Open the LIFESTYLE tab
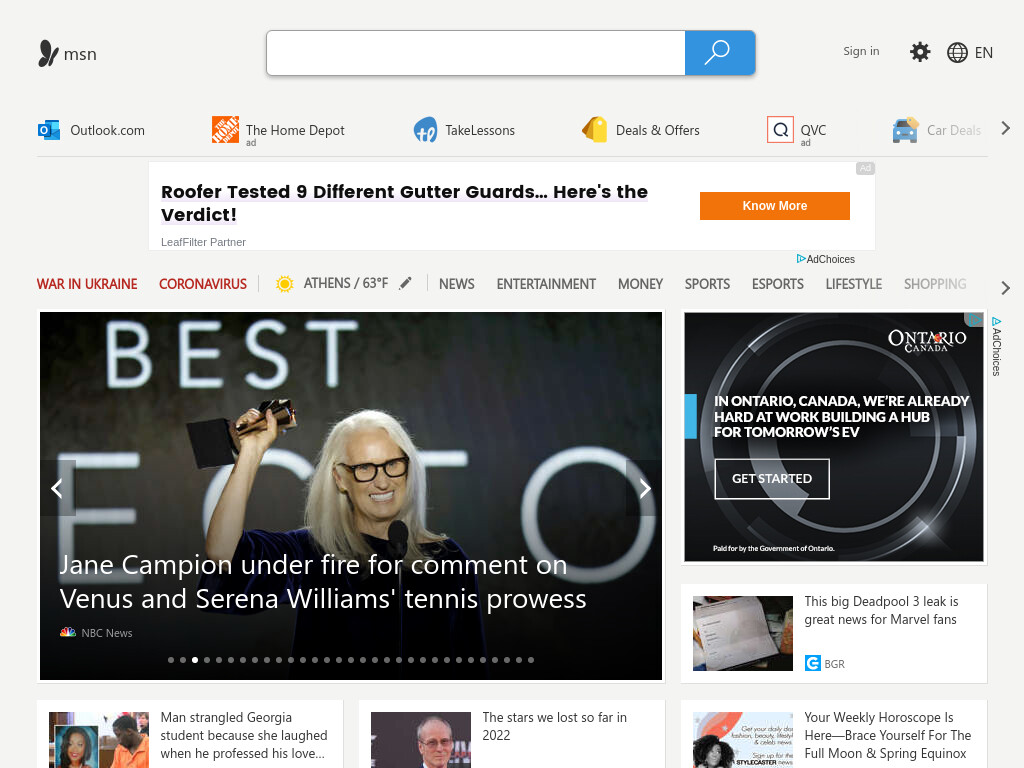Viewport: 1024px width, 768px height. coord(854,284)
